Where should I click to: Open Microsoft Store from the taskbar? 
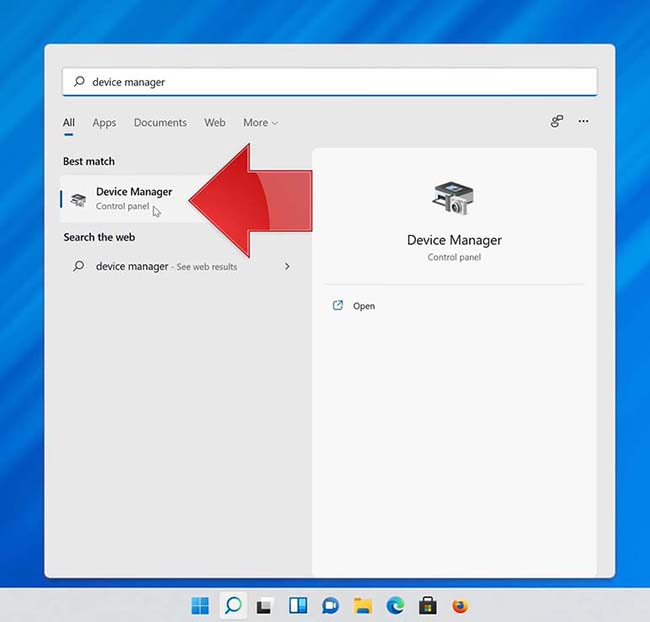[x=428, y=606]
